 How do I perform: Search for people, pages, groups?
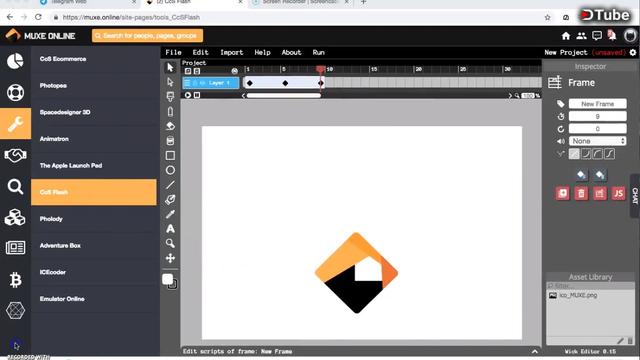147,36
